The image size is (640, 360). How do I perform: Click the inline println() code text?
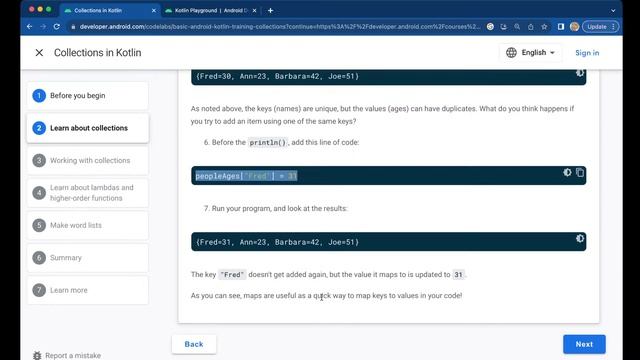point(268,142)
